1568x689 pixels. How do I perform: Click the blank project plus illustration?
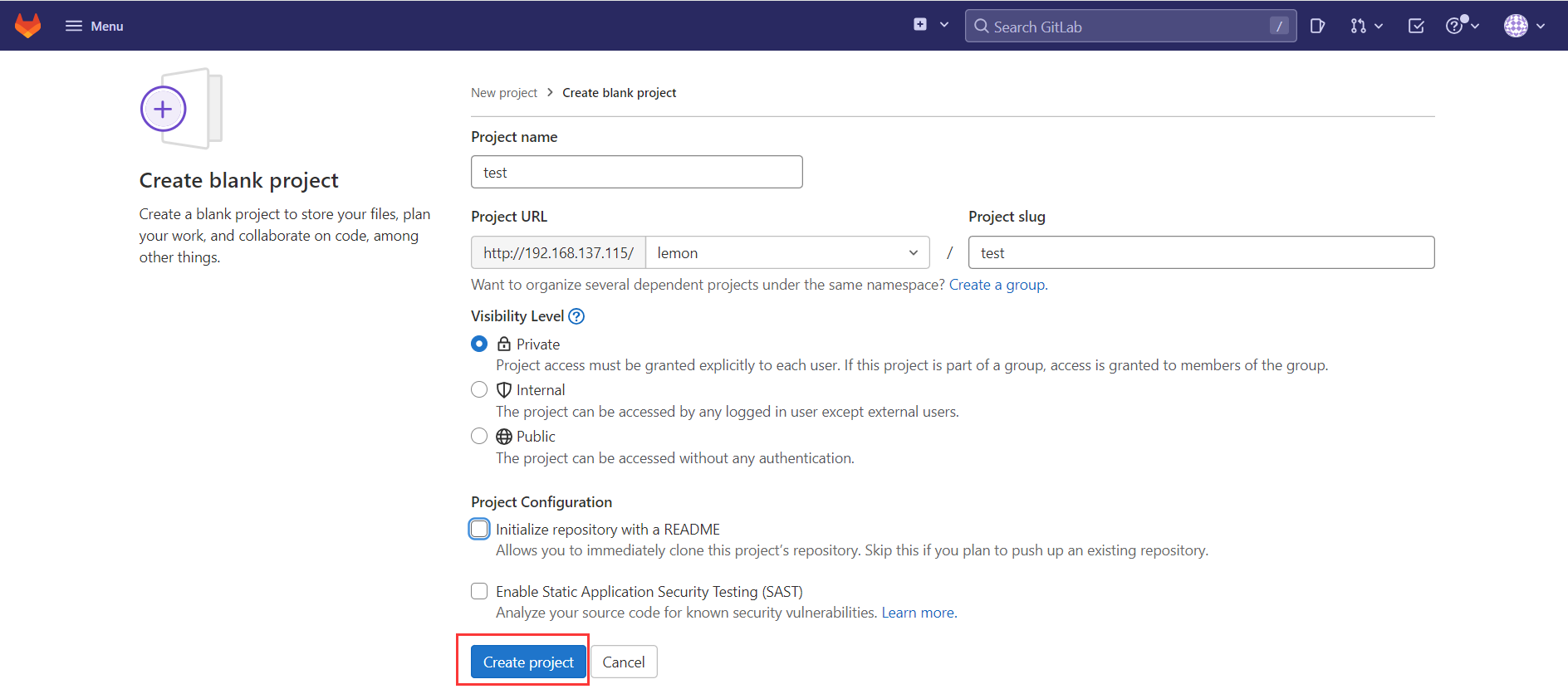(x=181, y=109)
